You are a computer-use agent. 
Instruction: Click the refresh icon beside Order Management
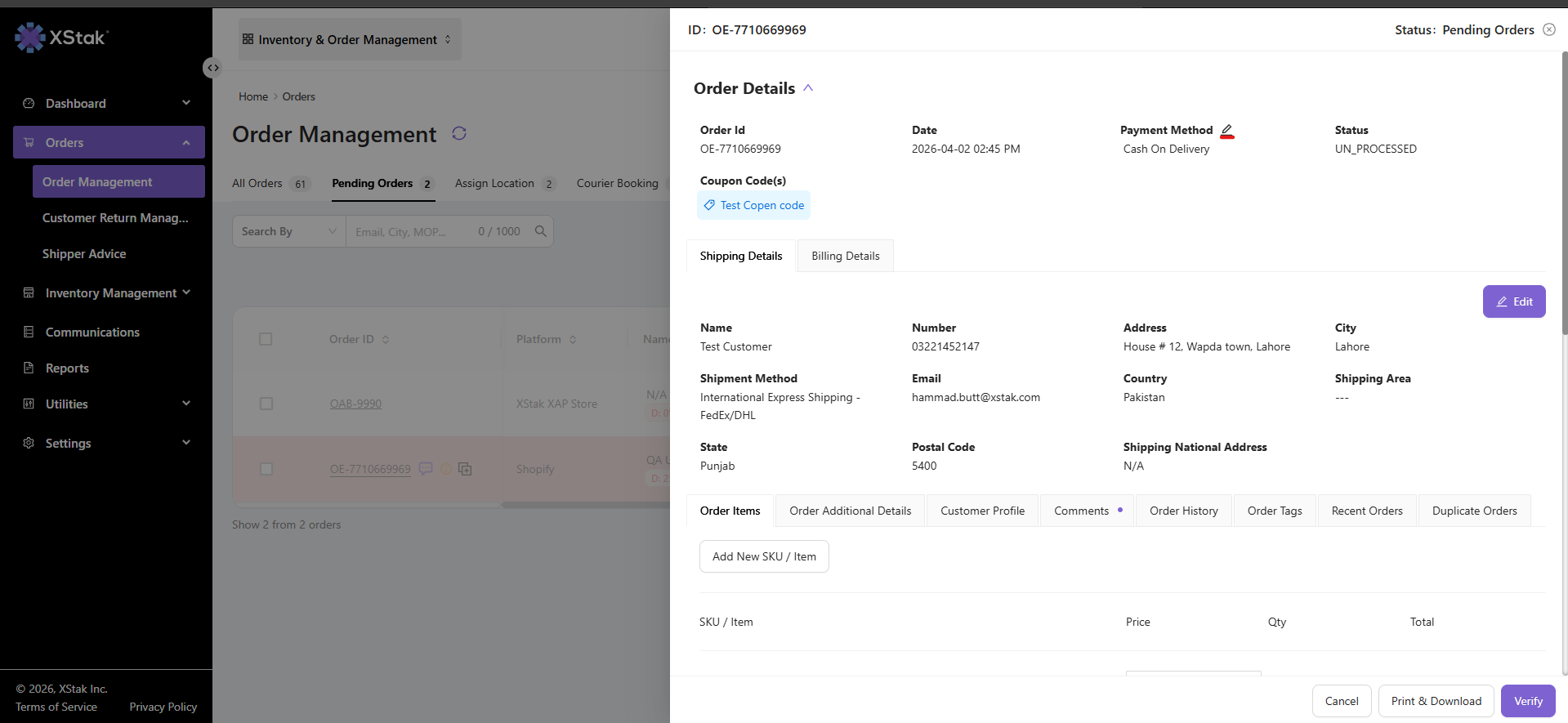coord(459,133)
